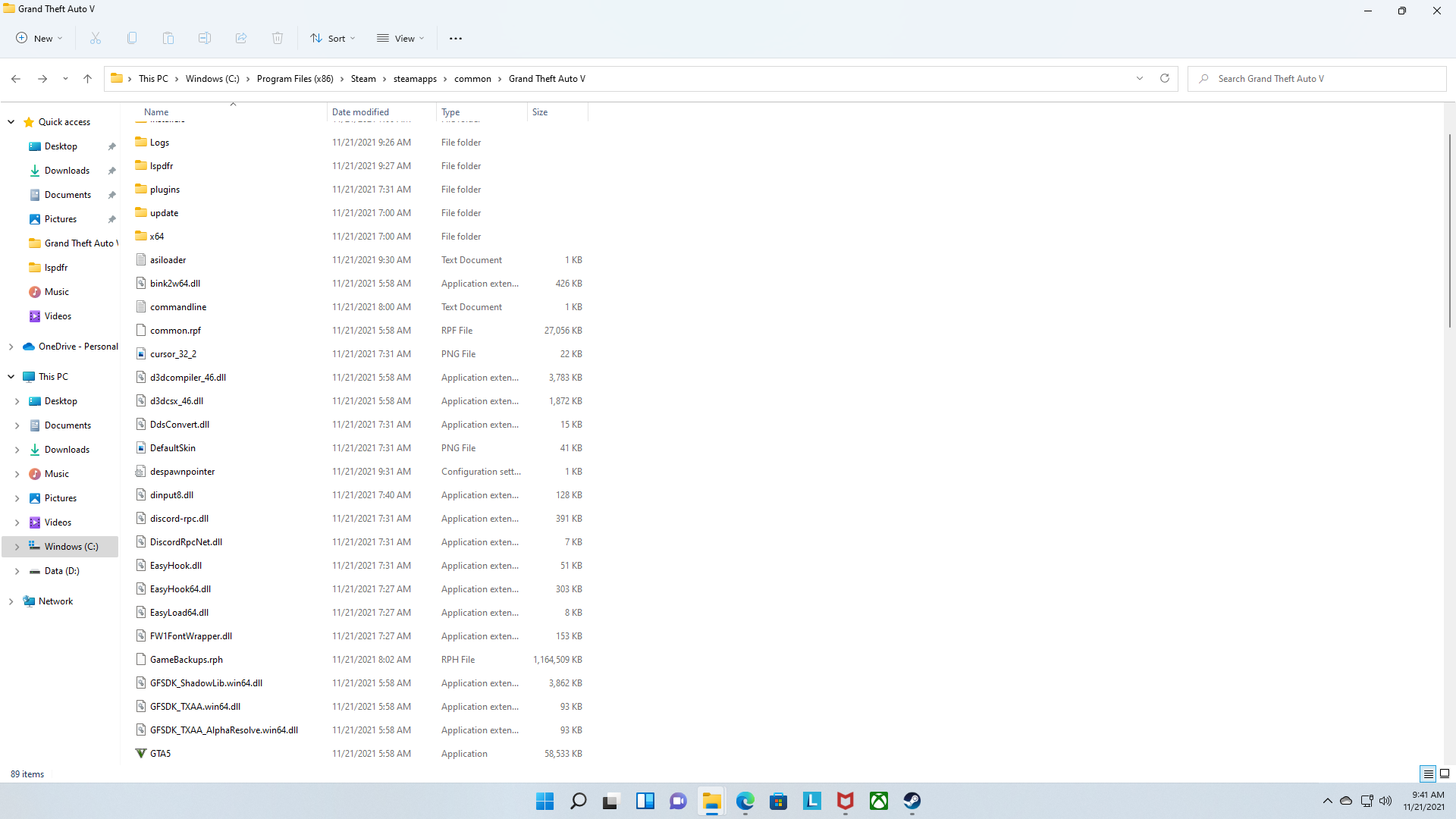Screen dimensions: 1456x819
Task: Click the Delete trash icon
Action: point(278,38)
